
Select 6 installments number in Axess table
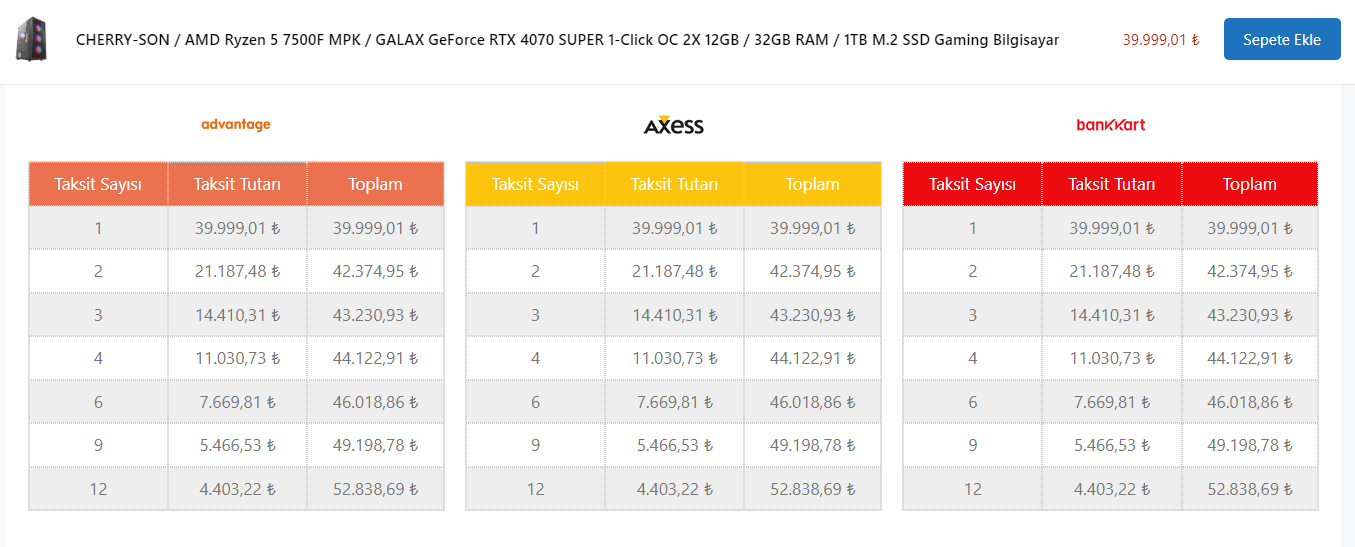pos(535,402)
